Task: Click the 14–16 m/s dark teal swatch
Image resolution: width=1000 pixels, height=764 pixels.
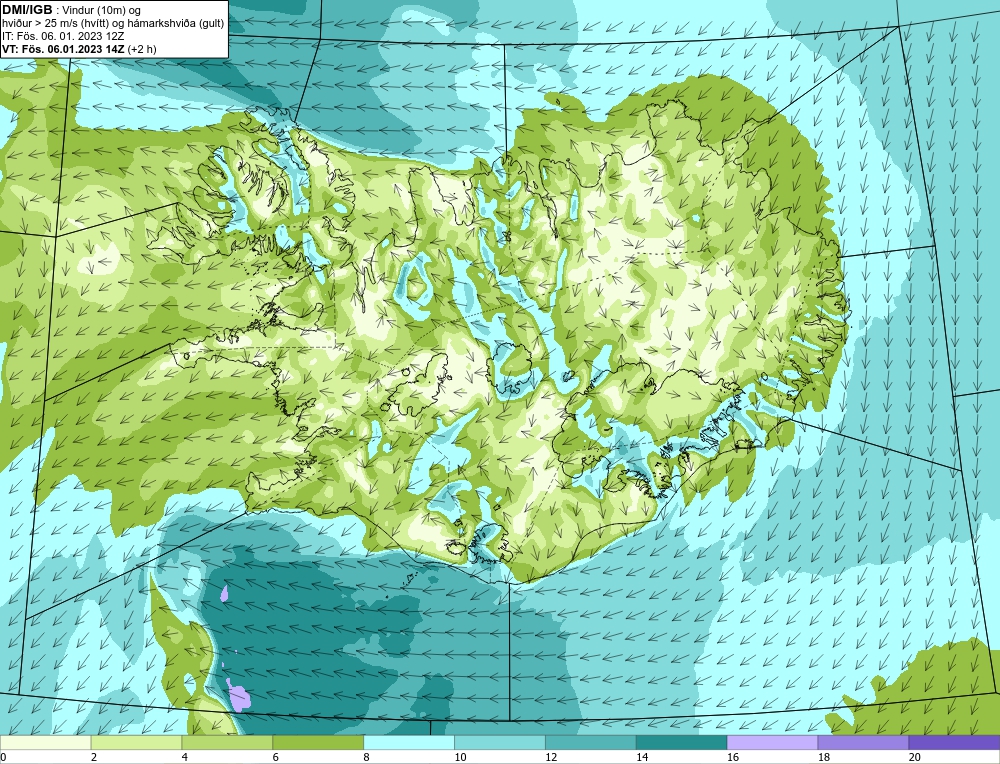Action: pyautogui.click(x=682, y=743)
